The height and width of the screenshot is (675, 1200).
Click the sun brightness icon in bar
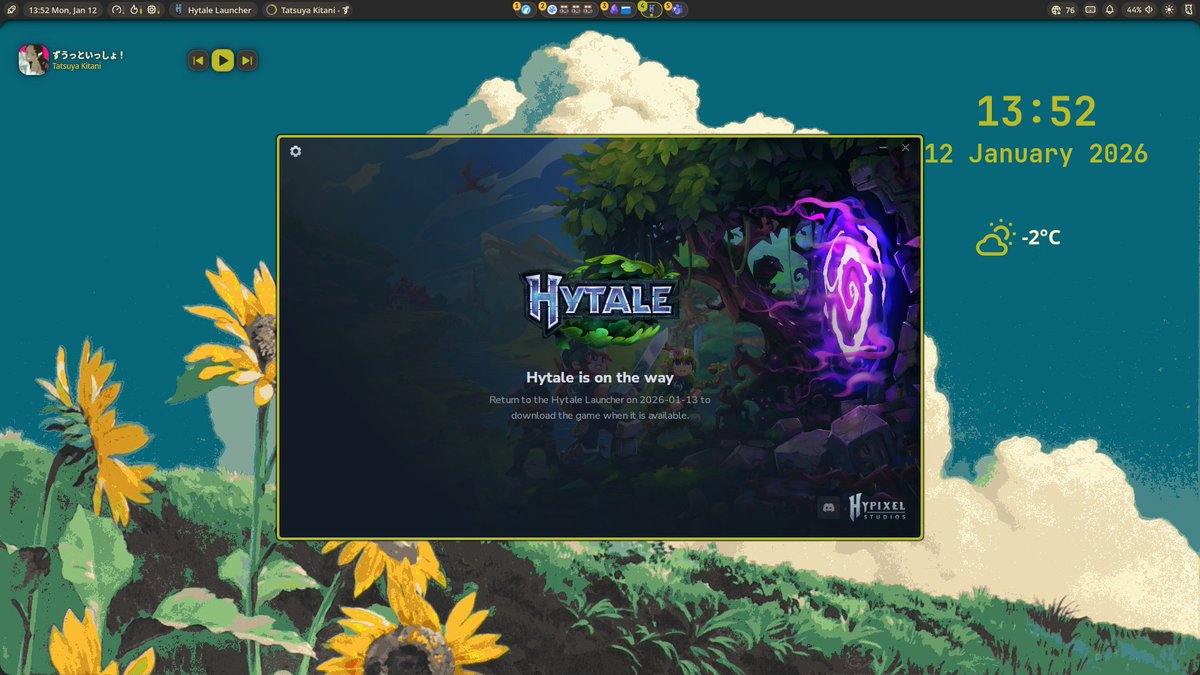tap(1169, 10)
